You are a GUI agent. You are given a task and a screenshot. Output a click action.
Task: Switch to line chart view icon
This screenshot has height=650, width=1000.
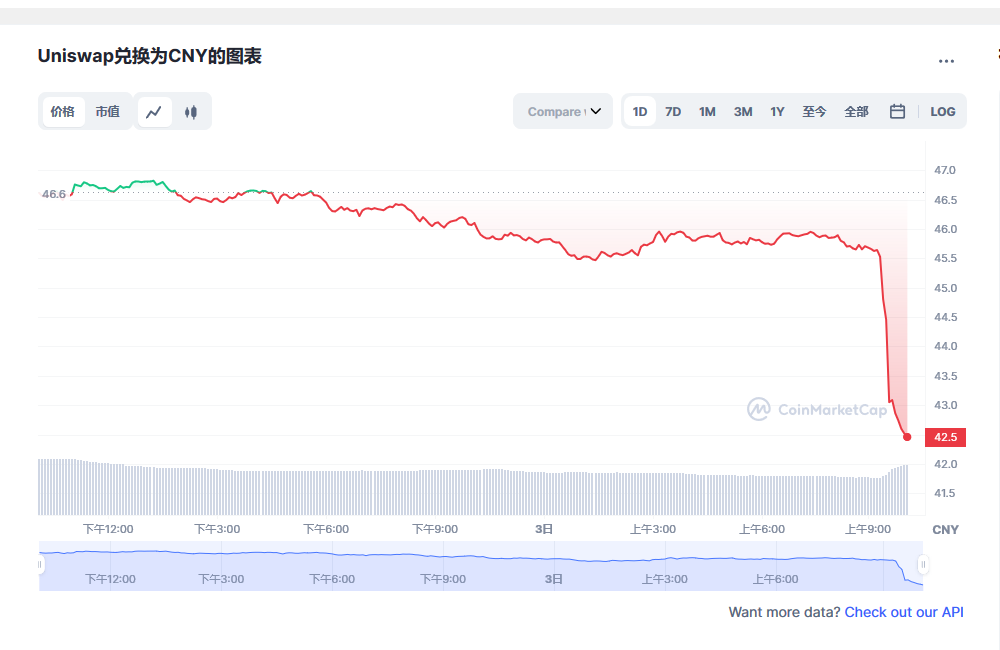(154, 112)
